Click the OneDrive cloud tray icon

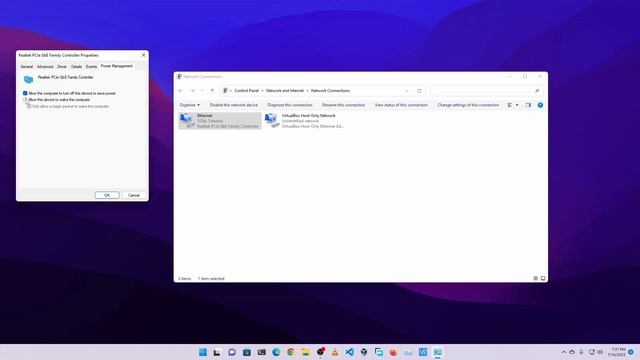(572, 352)
